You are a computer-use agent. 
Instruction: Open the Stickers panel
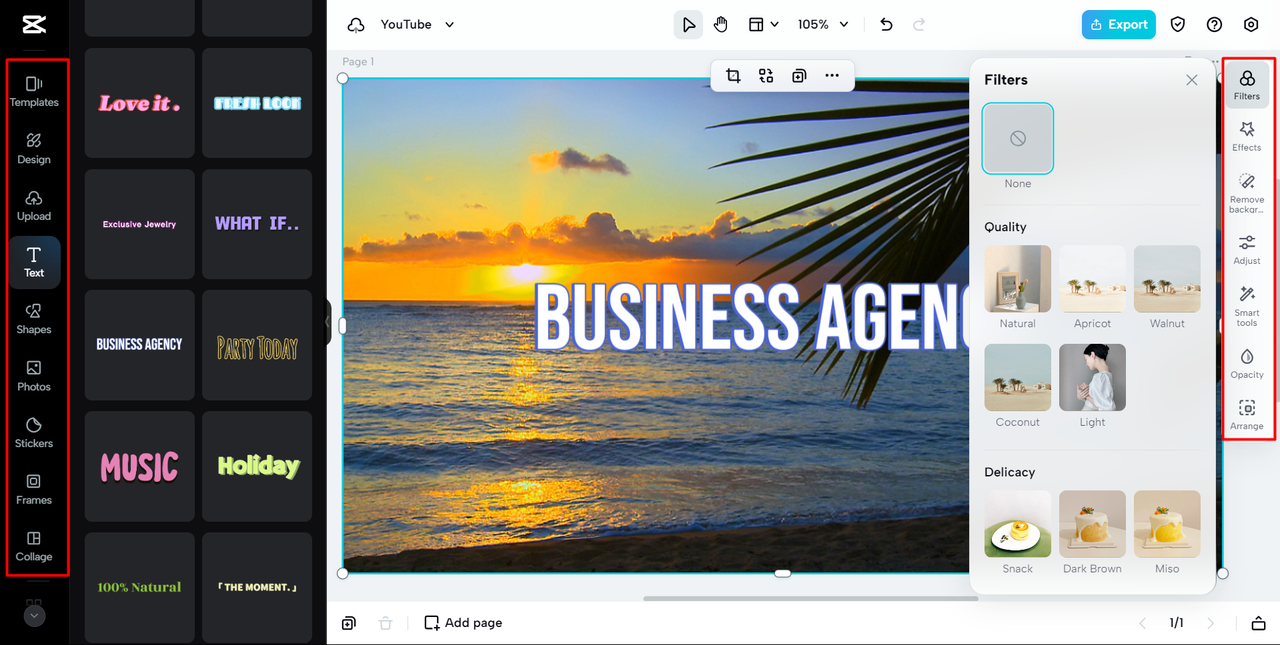coord(34,433)
